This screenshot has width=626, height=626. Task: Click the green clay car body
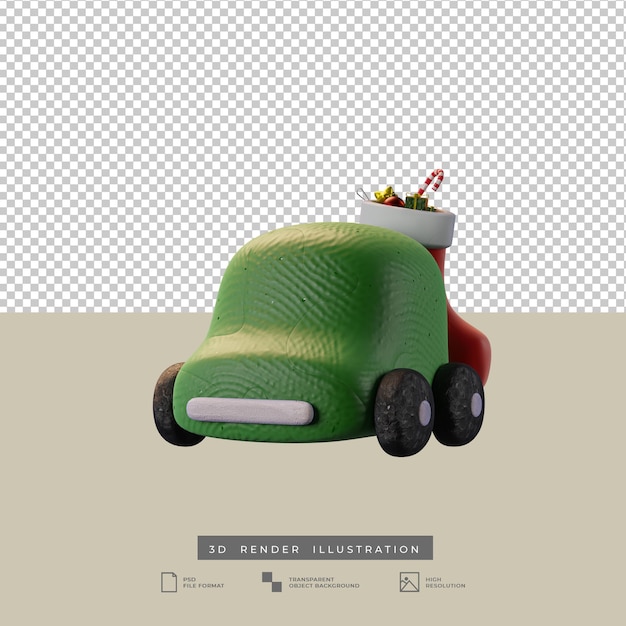[x=311, y=331]
